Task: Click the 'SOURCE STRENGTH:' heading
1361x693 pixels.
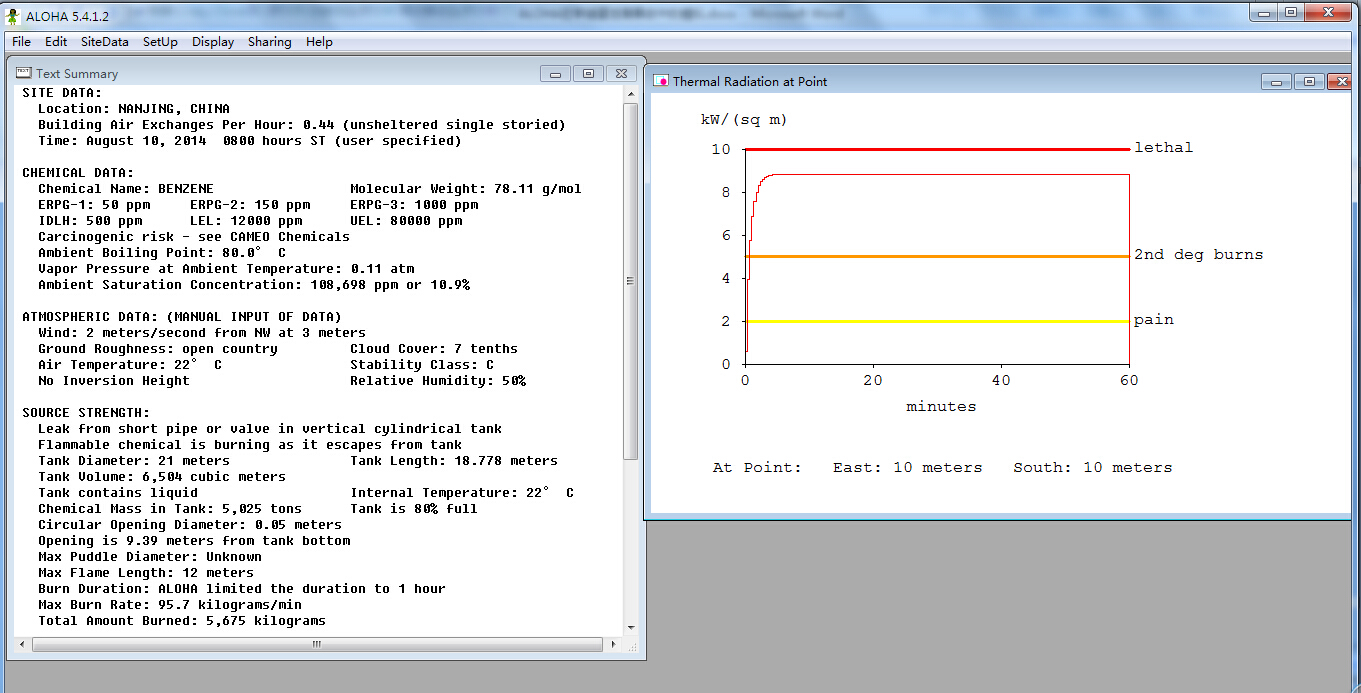Action: 86,413
